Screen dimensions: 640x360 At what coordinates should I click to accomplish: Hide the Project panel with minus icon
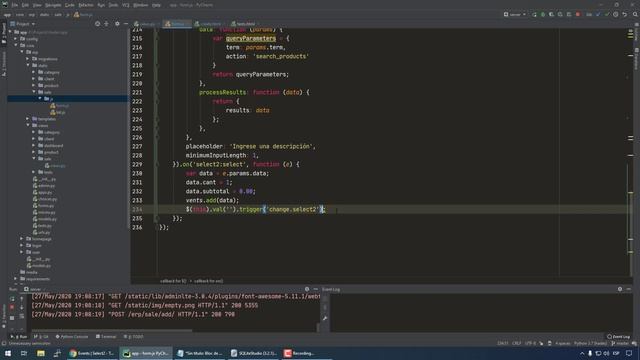126,24
